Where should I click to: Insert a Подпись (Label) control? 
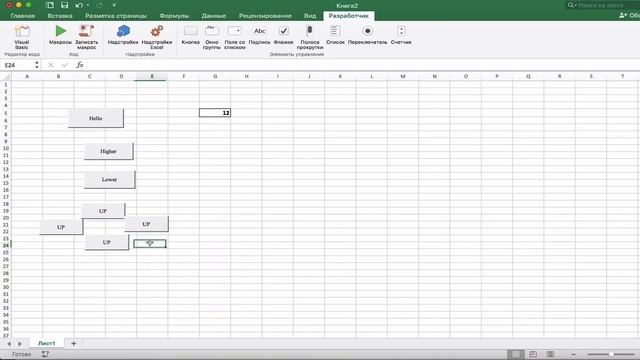pyautogui.click(x=260, y=35)
